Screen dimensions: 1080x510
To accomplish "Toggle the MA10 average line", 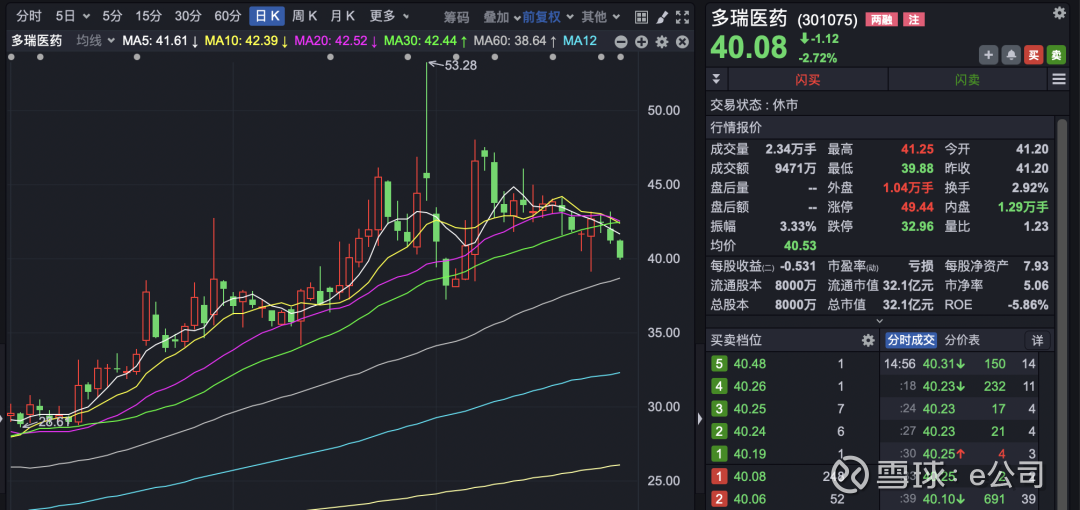I will (x=246, y=41).
